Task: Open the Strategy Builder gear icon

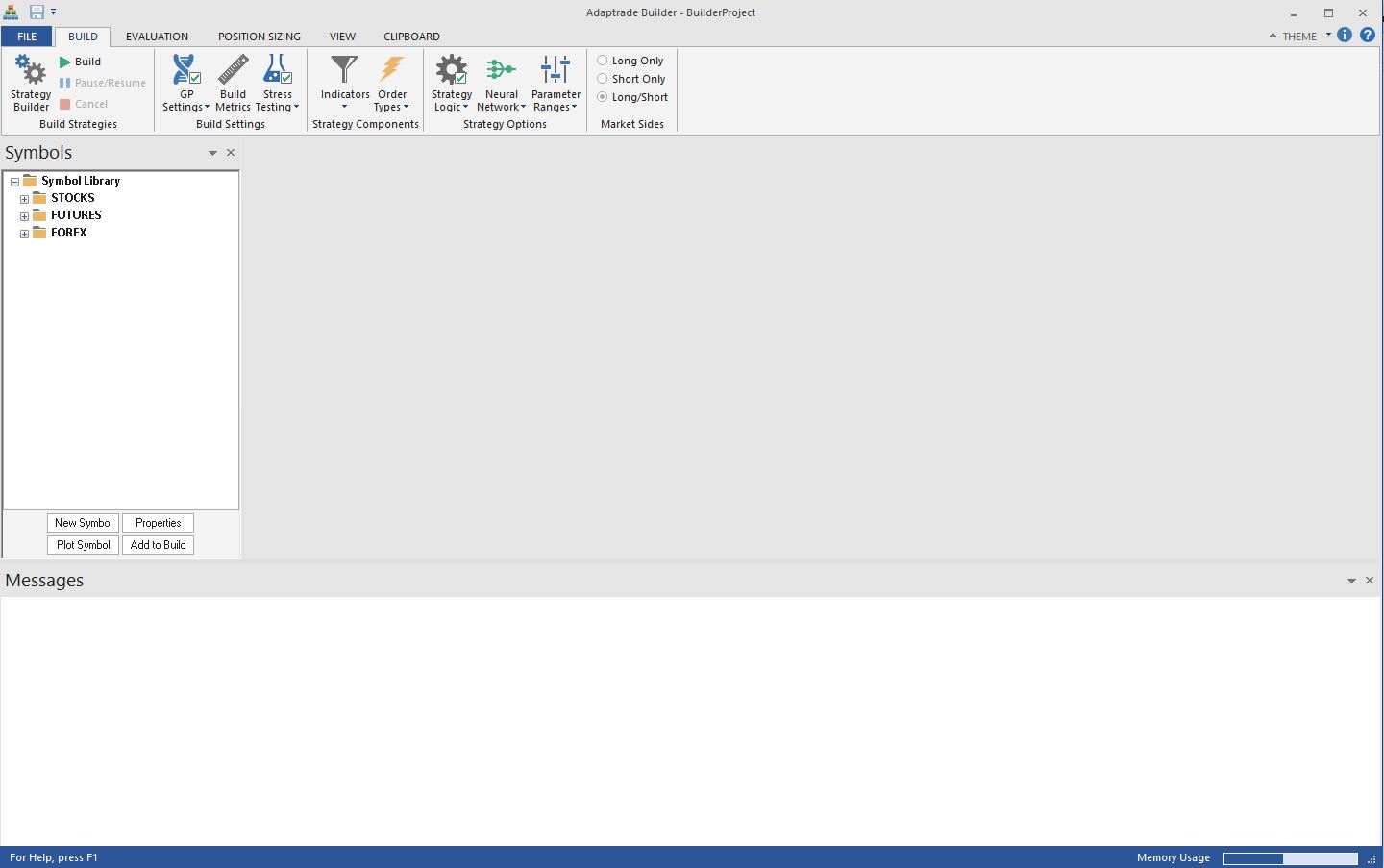Action: click(31, 70)
